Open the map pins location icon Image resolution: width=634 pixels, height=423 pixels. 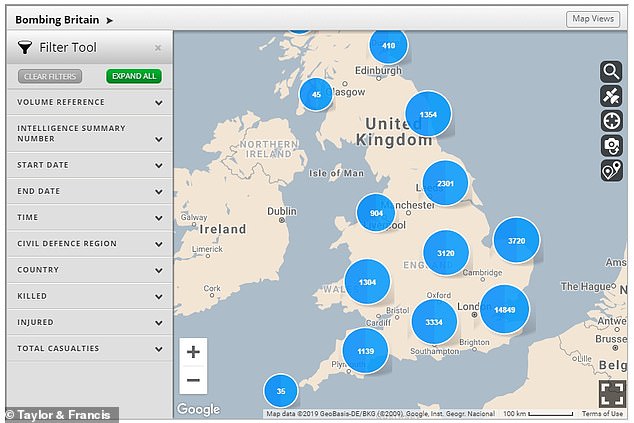(611, 171)
